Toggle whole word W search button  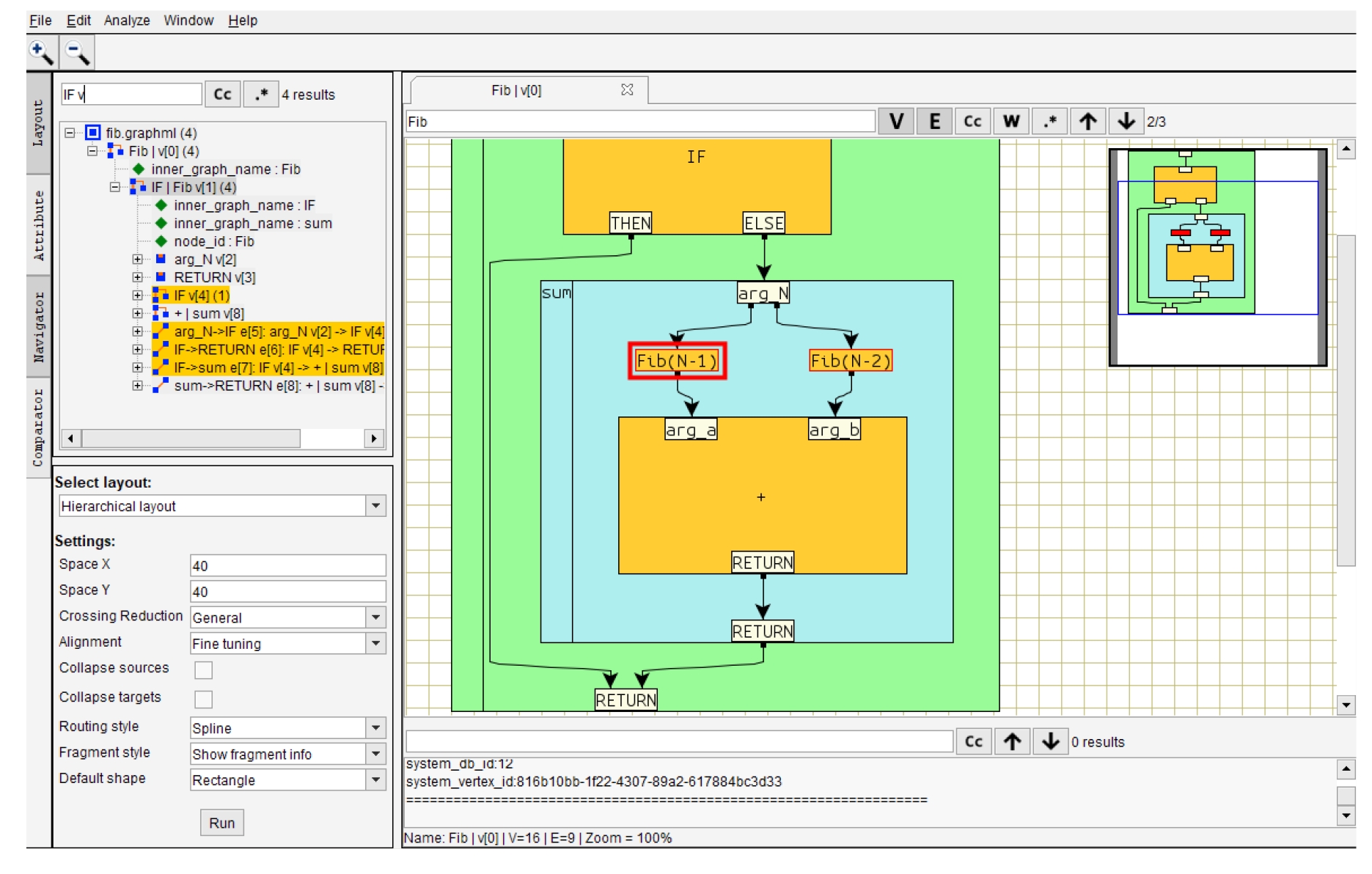1010,121
